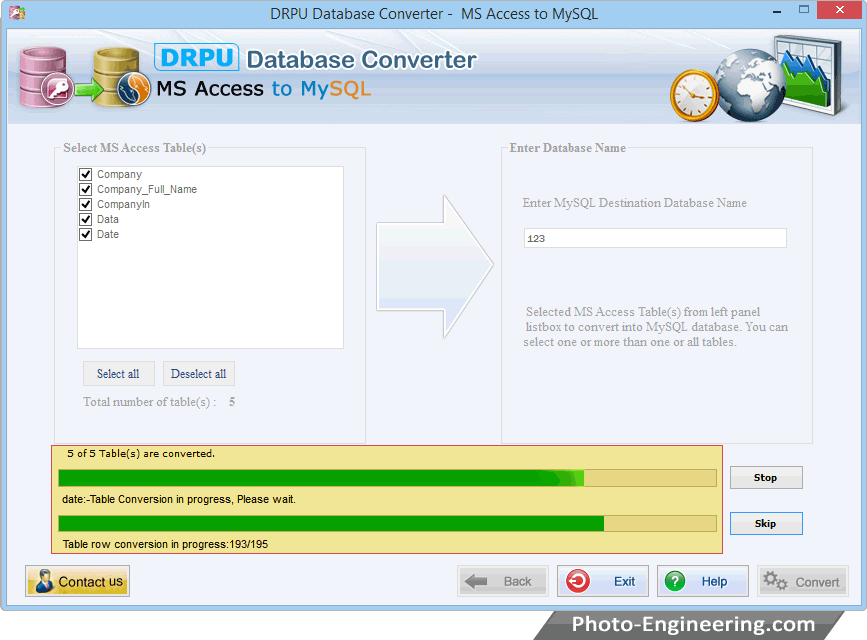The width and height of the screenshot is (867, 640).
Task: Select the Company_Full_Name table name
Action: point(147,189)
